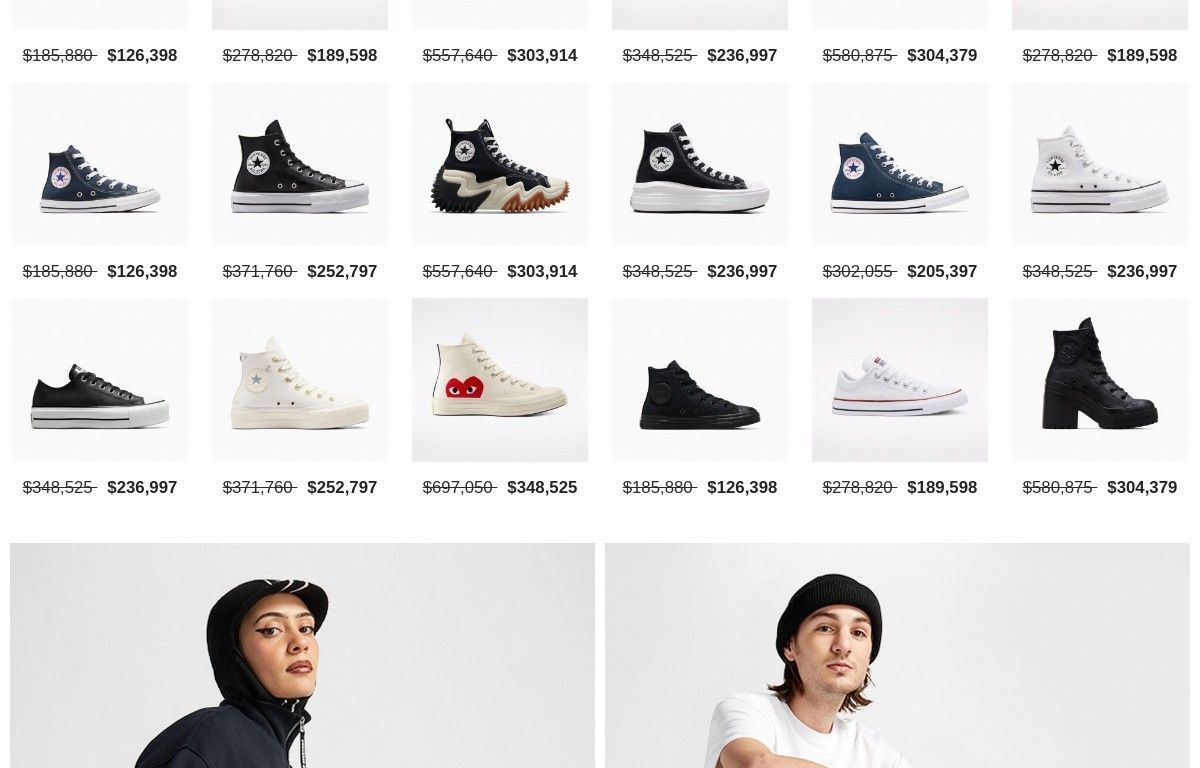
Task: Select the white platform high-top in second row
Action: coord(1100,164)
